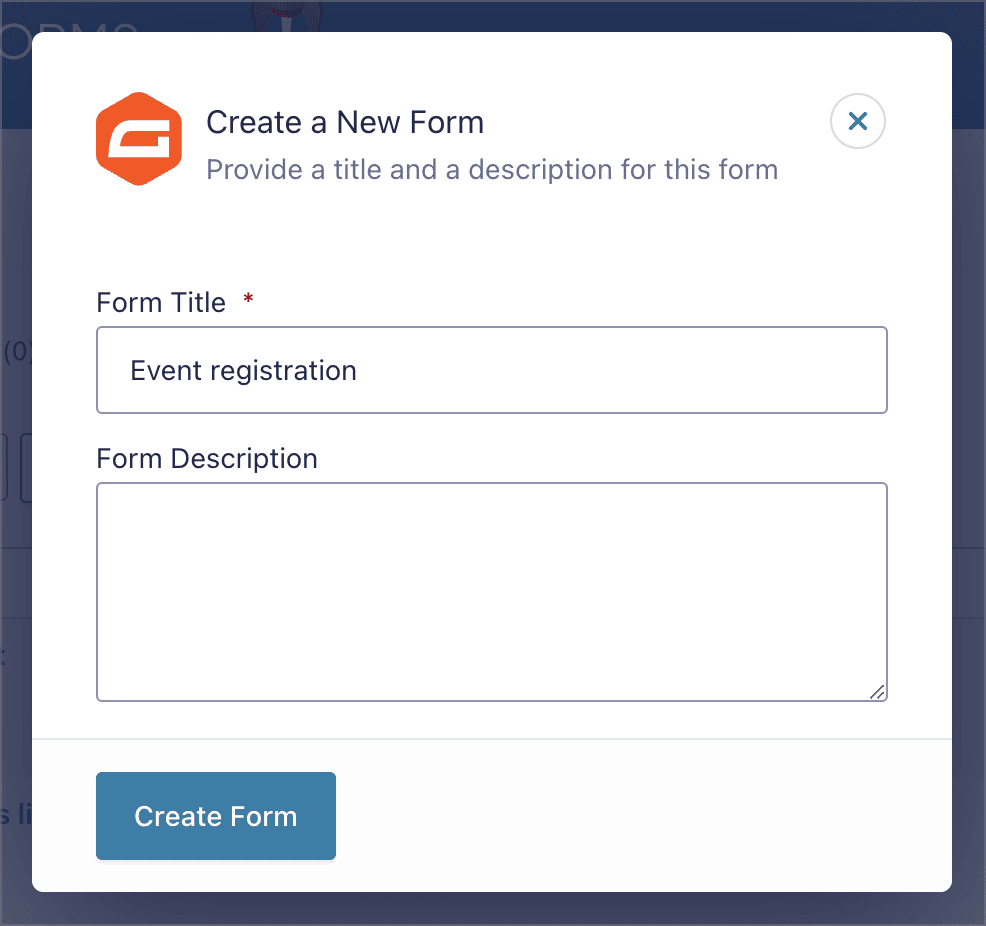
Task: Click the "Form Description" field label
Action: tap(207, 458)
